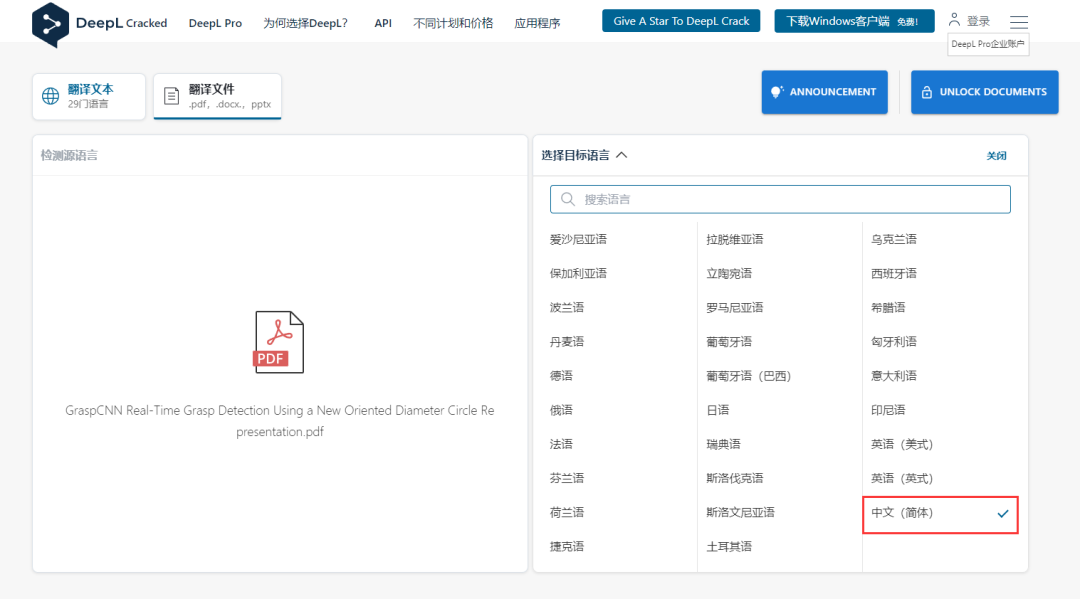The height and width of the screenshot is (599, 1080).
Task: Select 俄语 as target language
Action: click(561, 410)
